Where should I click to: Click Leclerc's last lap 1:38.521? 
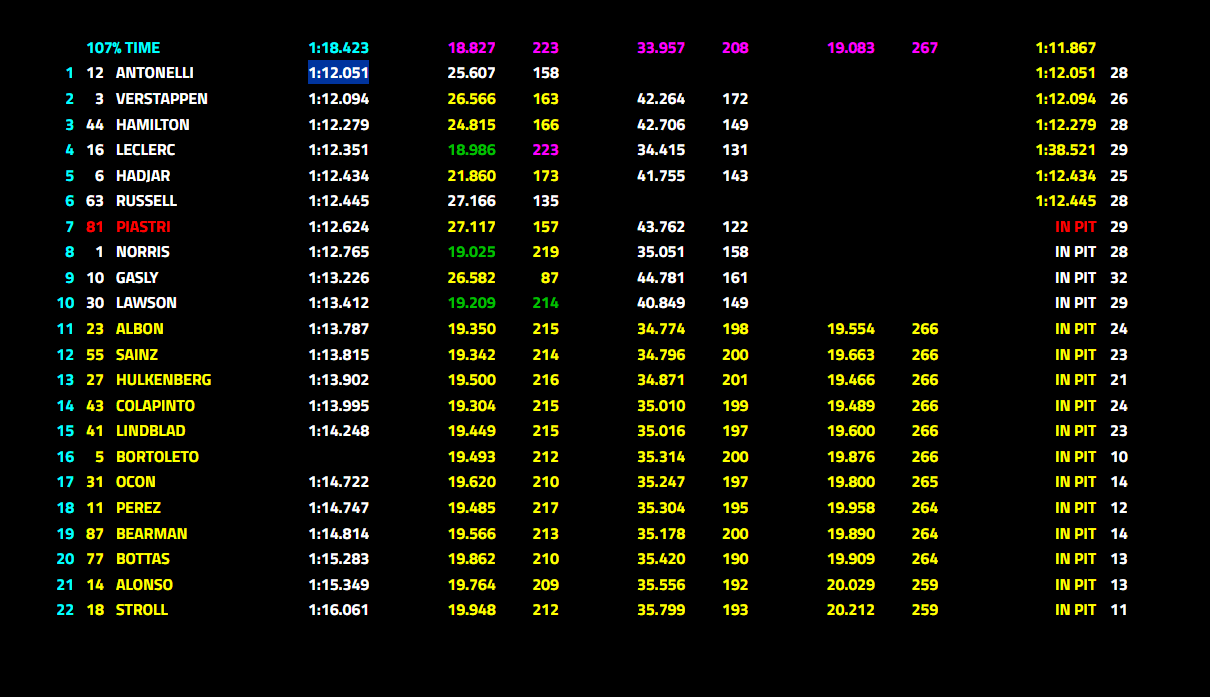(1066, 150)
